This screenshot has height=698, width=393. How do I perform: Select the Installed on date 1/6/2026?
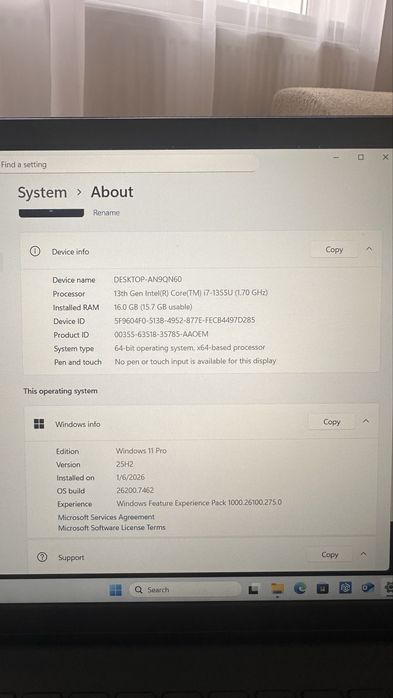[130, 477]
